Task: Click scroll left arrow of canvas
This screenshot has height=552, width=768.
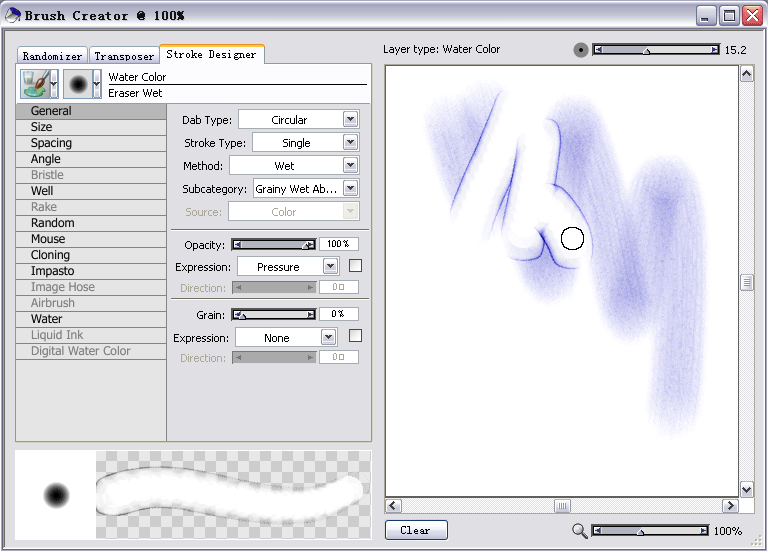Action: pos(394,505)
